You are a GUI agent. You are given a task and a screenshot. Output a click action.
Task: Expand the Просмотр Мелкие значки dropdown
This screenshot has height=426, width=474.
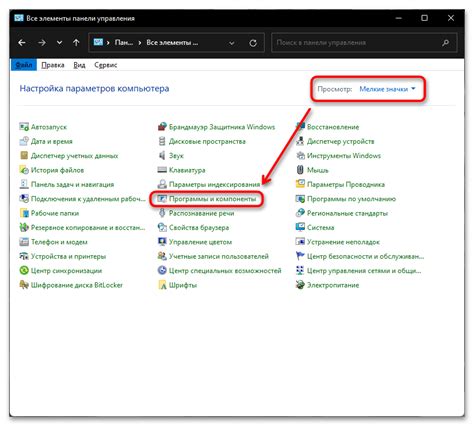388,89
